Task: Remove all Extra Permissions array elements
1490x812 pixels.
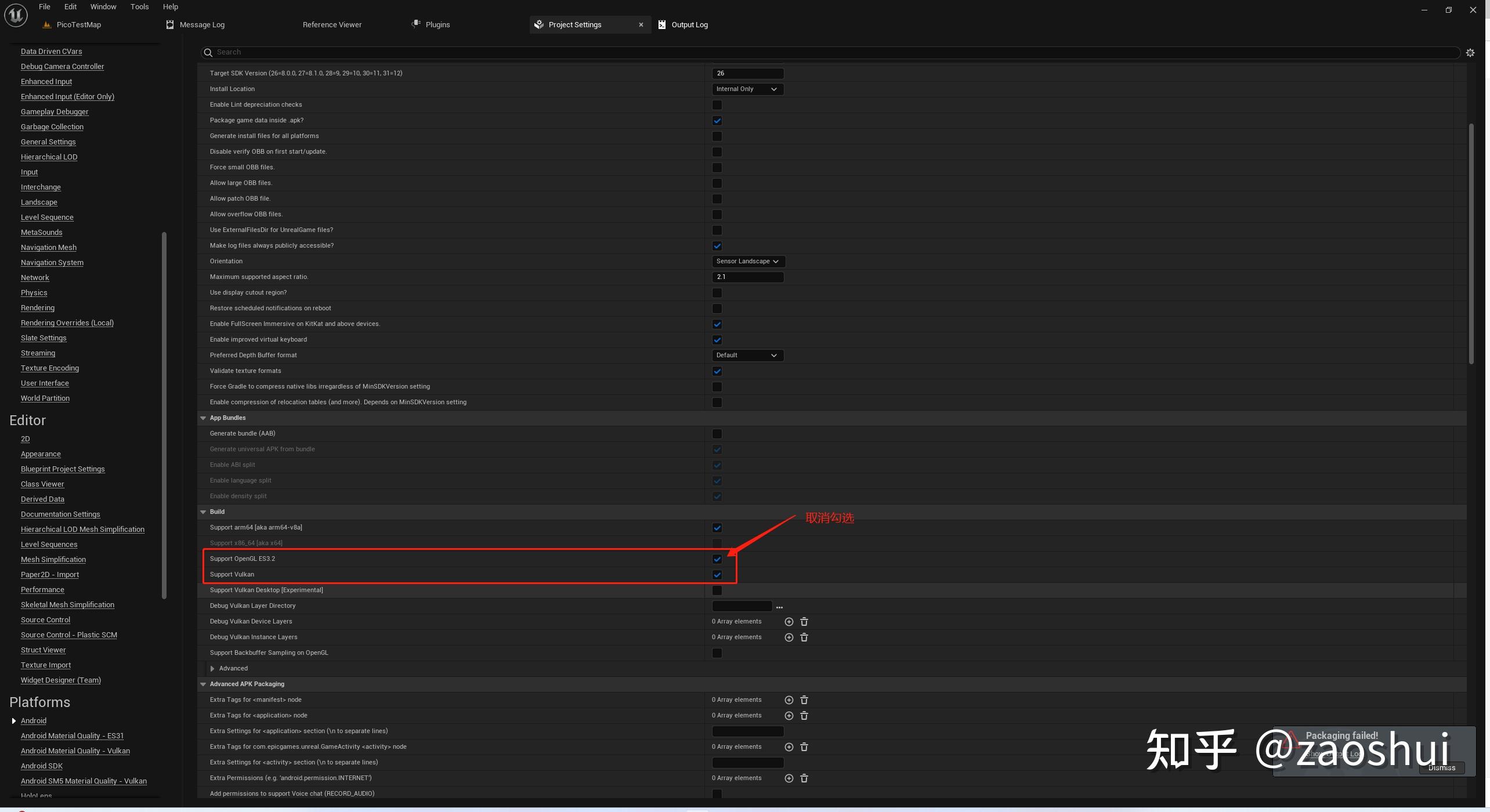Action: pyautogui.click(x=804, y=778)
